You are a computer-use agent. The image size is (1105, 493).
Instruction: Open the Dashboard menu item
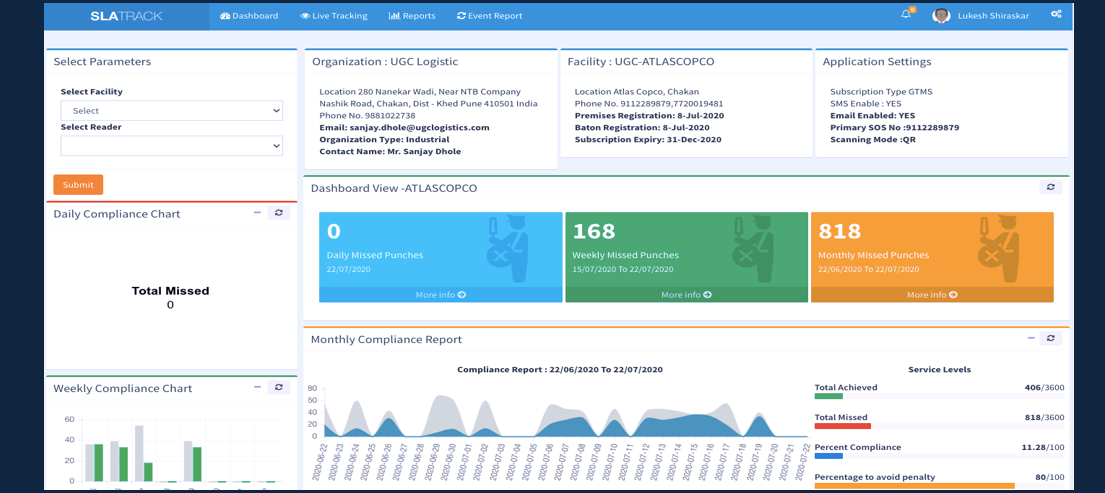pyautogui.click(x=249, y=15)
